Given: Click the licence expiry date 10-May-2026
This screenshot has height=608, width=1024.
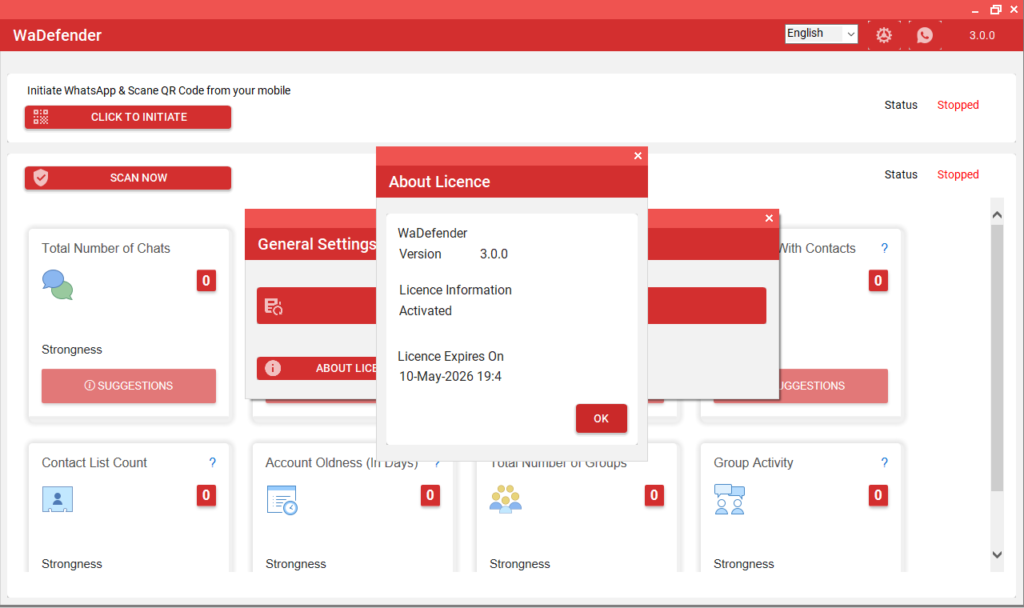Looking at the screenshot, I should (451, 376).
